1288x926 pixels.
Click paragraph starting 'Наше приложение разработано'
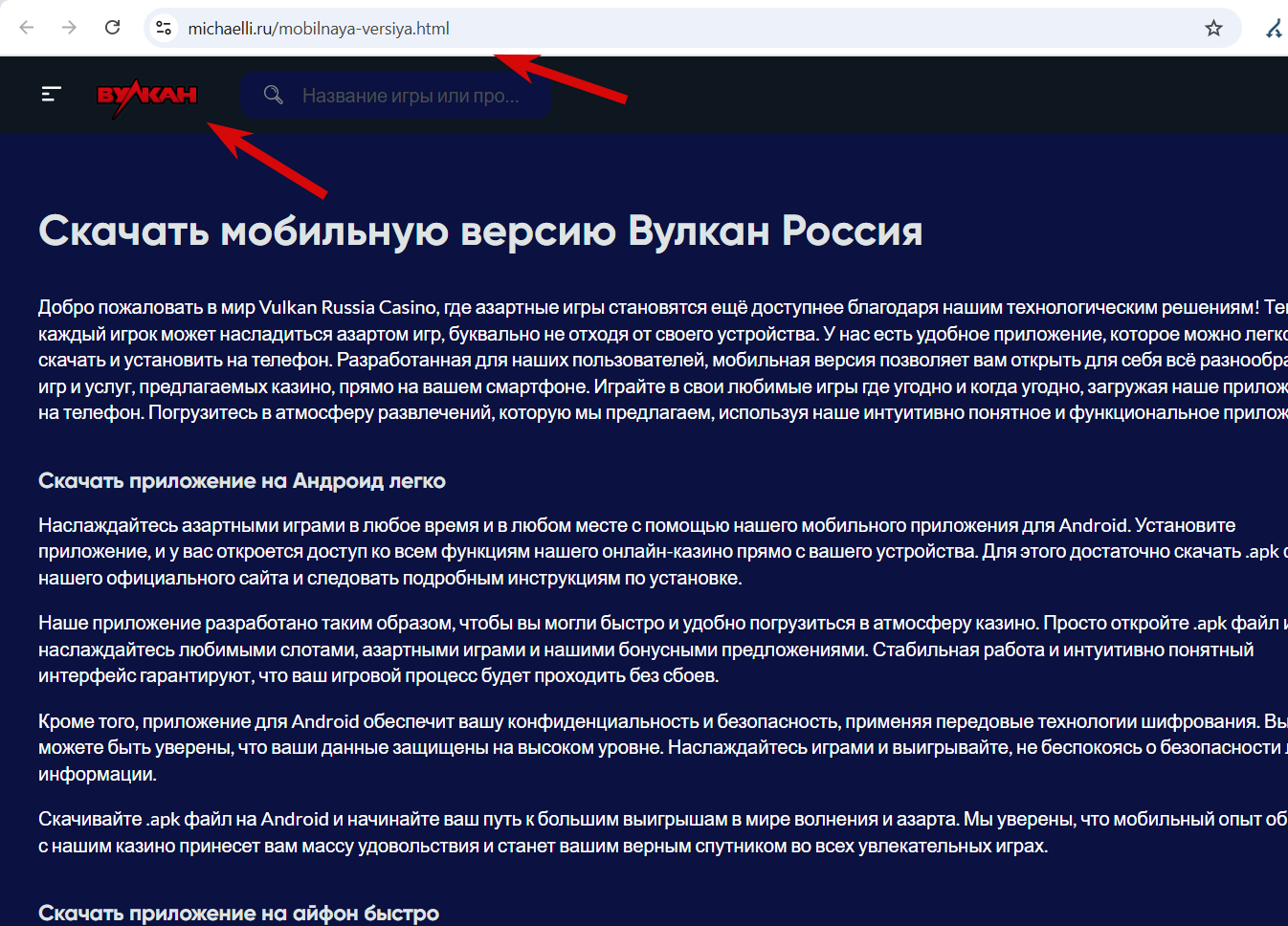663,650
